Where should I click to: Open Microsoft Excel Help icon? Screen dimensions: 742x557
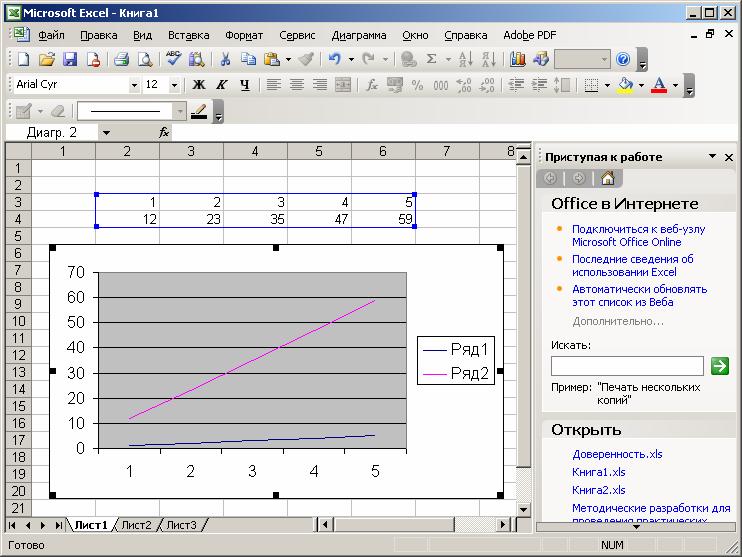[x=623, y=59]
